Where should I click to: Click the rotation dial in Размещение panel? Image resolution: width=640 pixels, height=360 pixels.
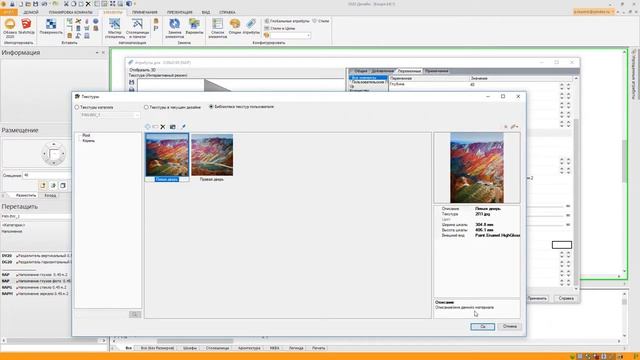(x=53, y=154)
